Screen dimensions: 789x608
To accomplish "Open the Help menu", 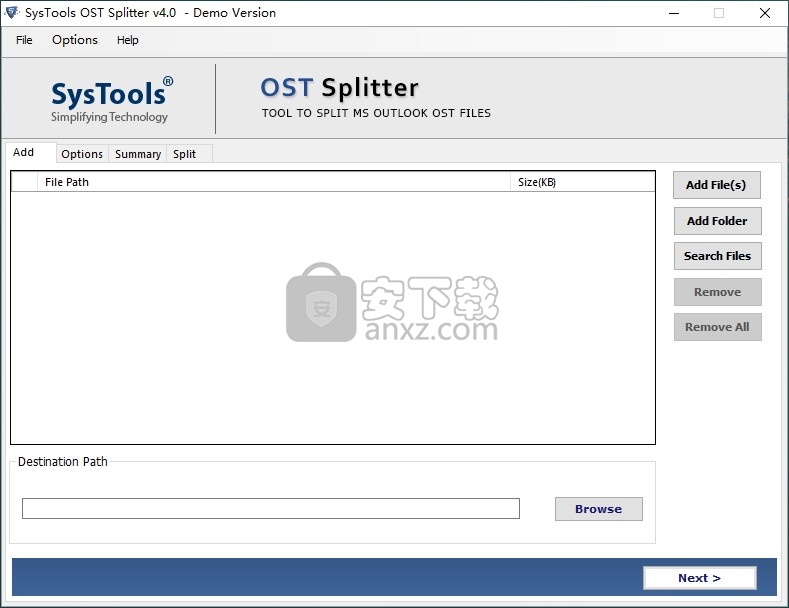I will point(128,40).
